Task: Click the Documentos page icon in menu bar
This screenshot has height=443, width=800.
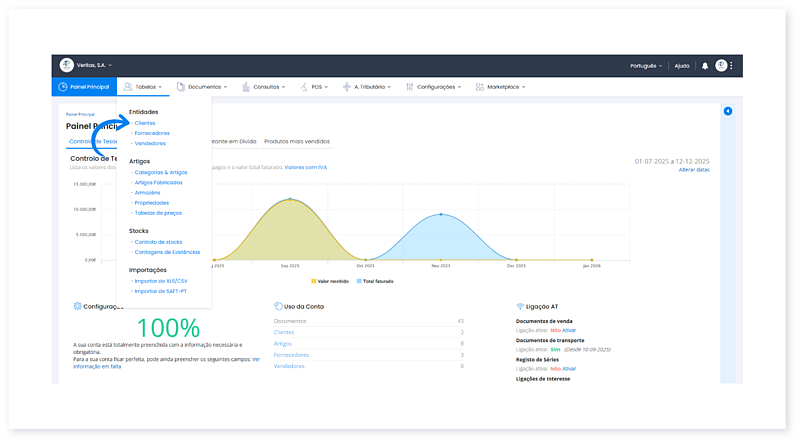Action: [181, 87]
